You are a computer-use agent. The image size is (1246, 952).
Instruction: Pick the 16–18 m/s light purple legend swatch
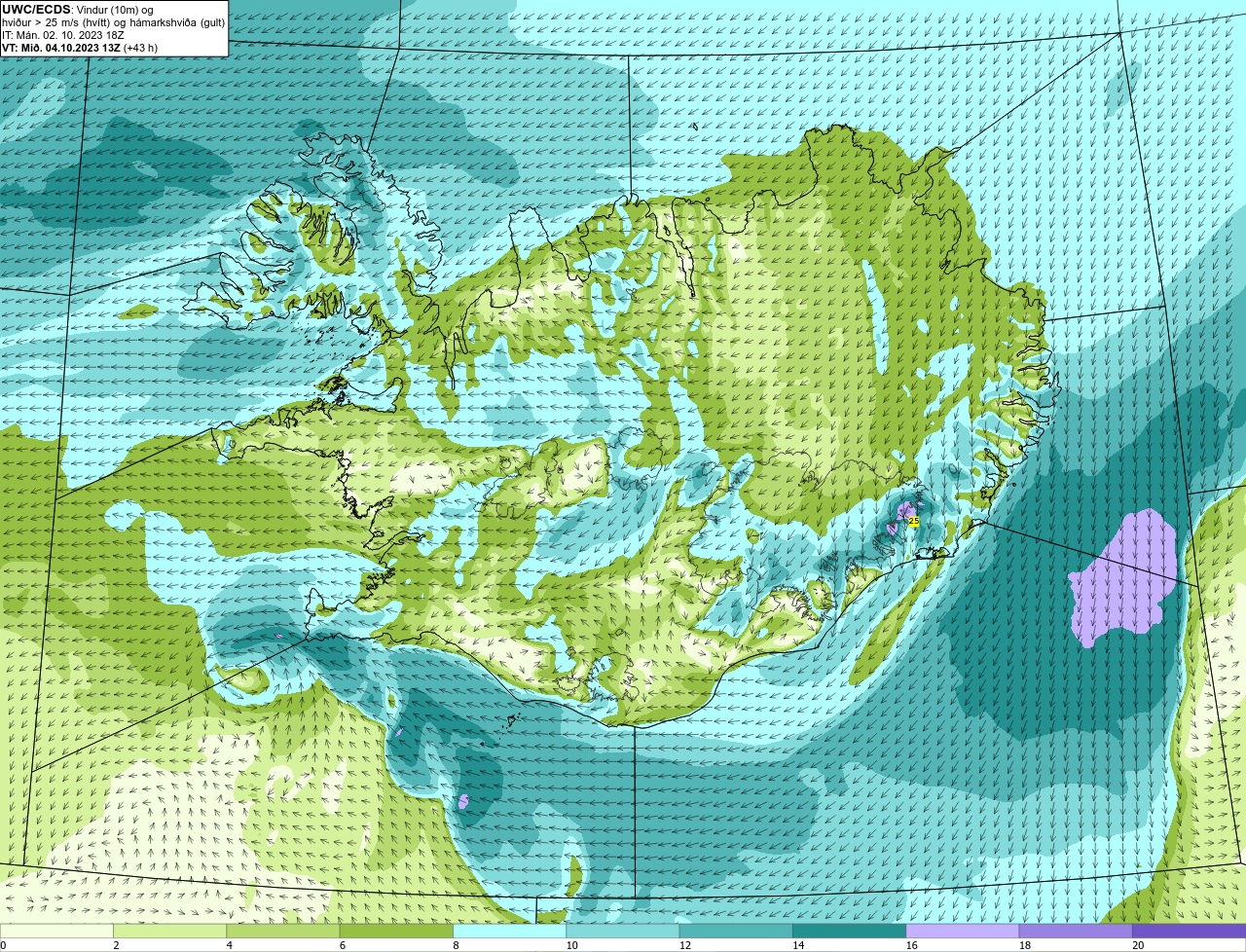963,932
